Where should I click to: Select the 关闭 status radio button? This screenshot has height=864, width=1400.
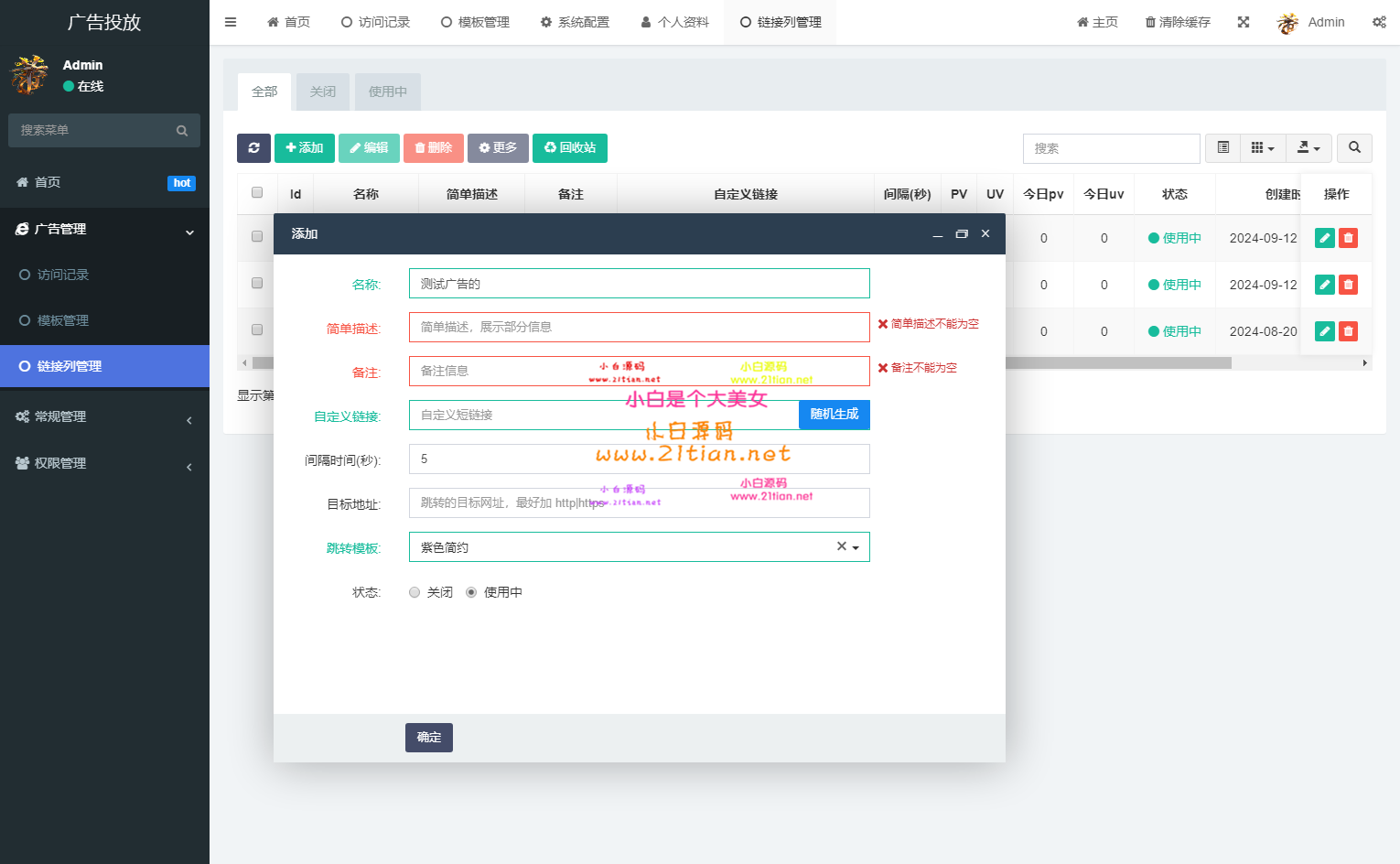tap(415, 592)
